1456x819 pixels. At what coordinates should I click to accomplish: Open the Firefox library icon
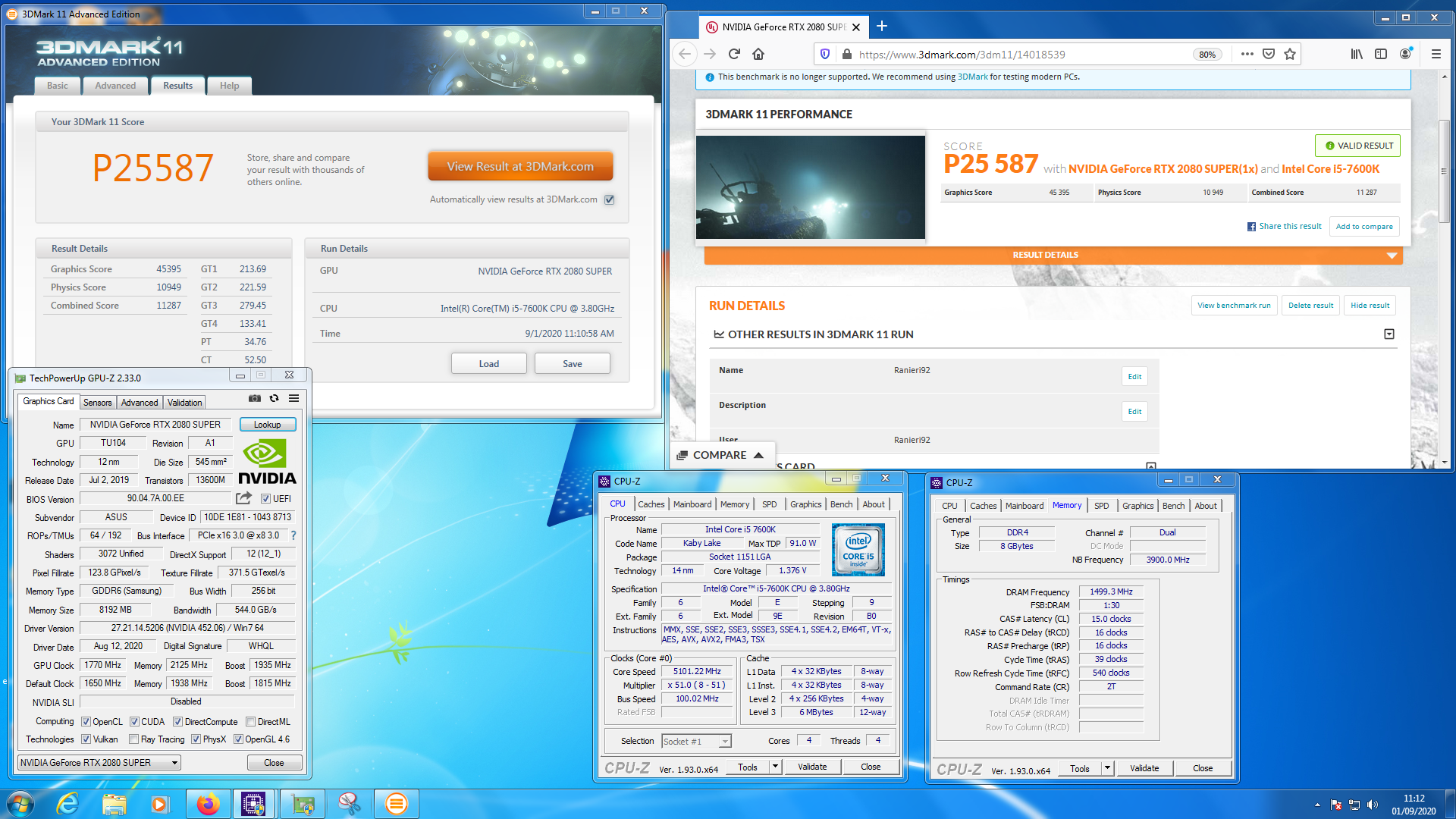pos(1357,54)
